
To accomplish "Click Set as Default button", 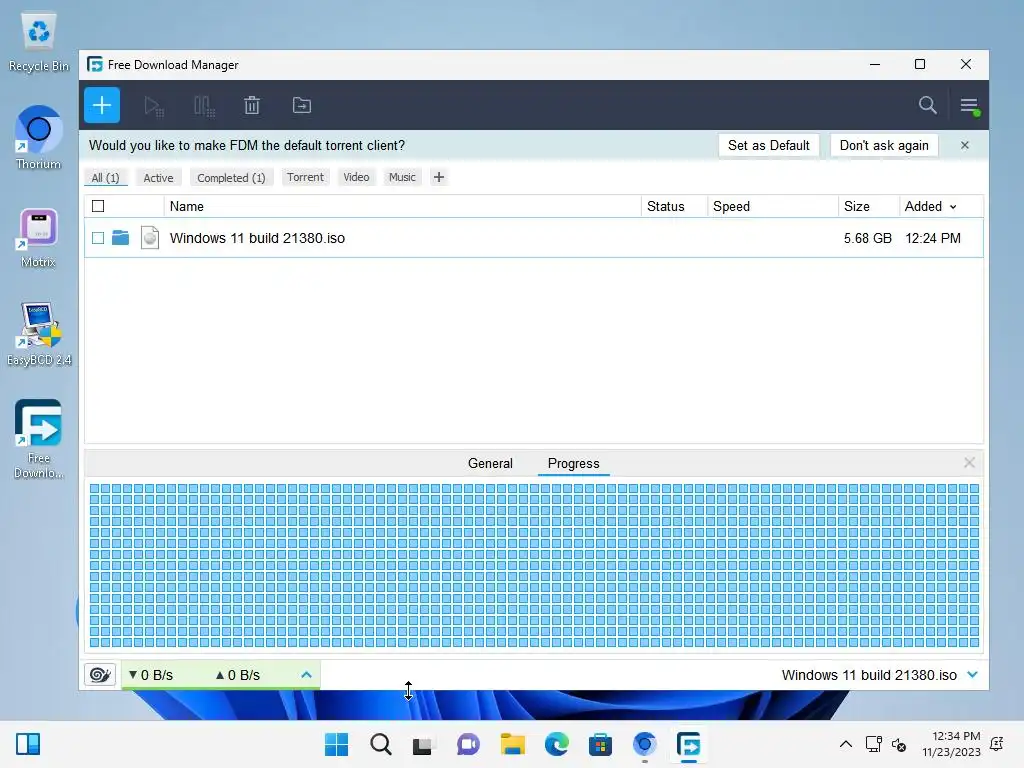I will (769, 146).
